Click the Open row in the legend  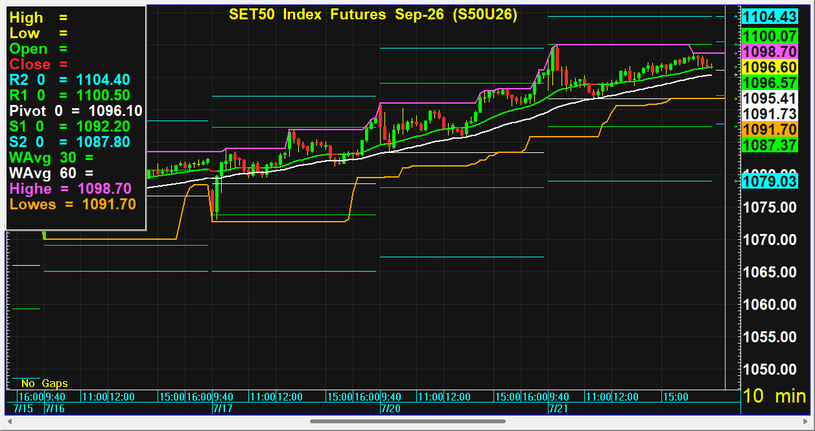[39, 49]
